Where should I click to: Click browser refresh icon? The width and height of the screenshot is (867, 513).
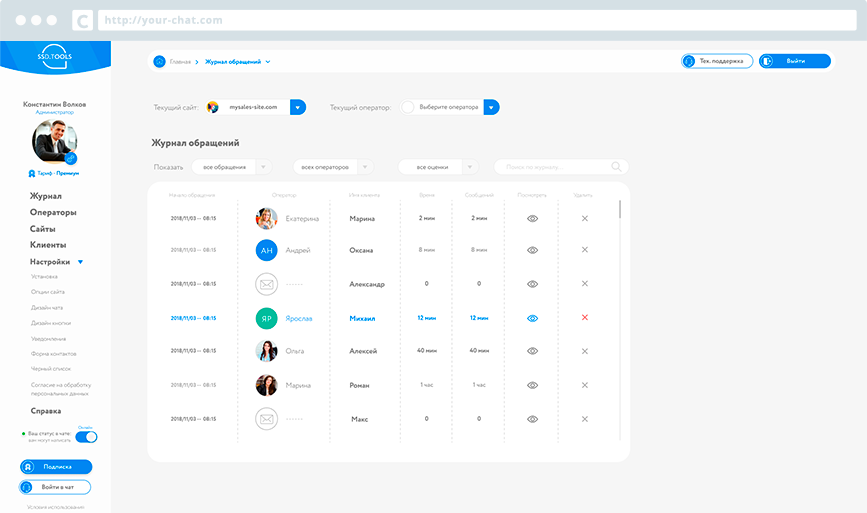[82, 20]
